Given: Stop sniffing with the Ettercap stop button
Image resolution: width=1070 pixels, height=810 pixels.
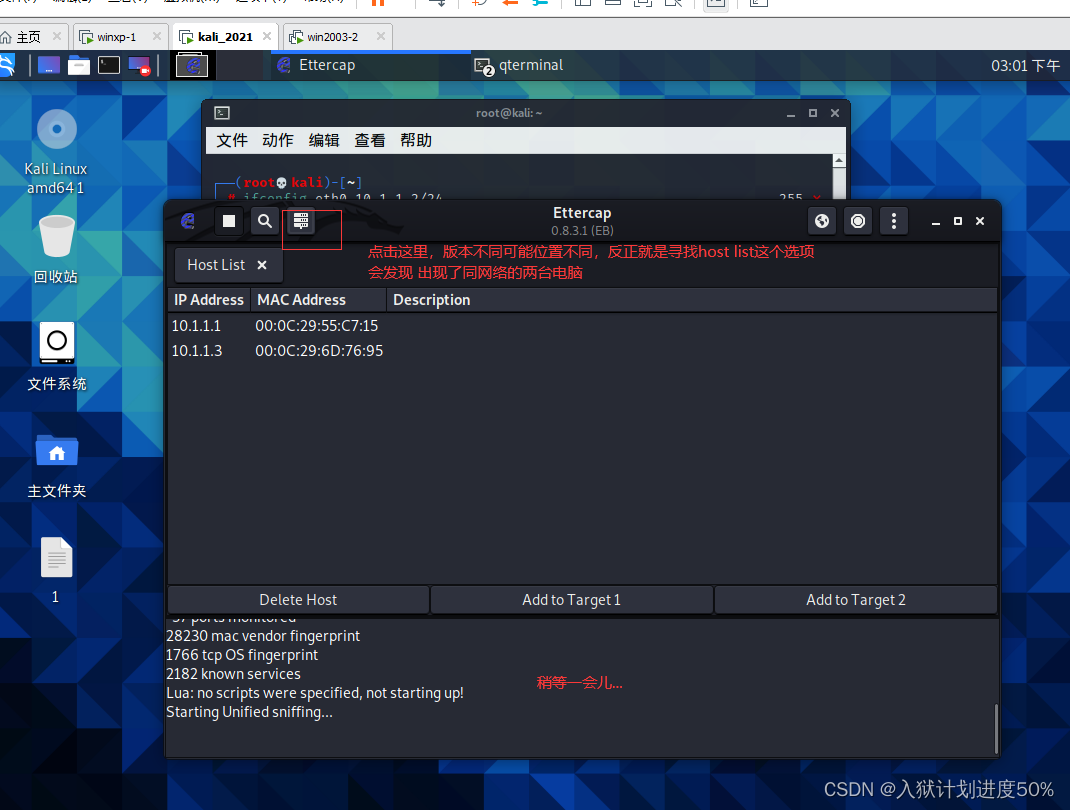Looking at the screenshot, I should click(x=229, y=221).
